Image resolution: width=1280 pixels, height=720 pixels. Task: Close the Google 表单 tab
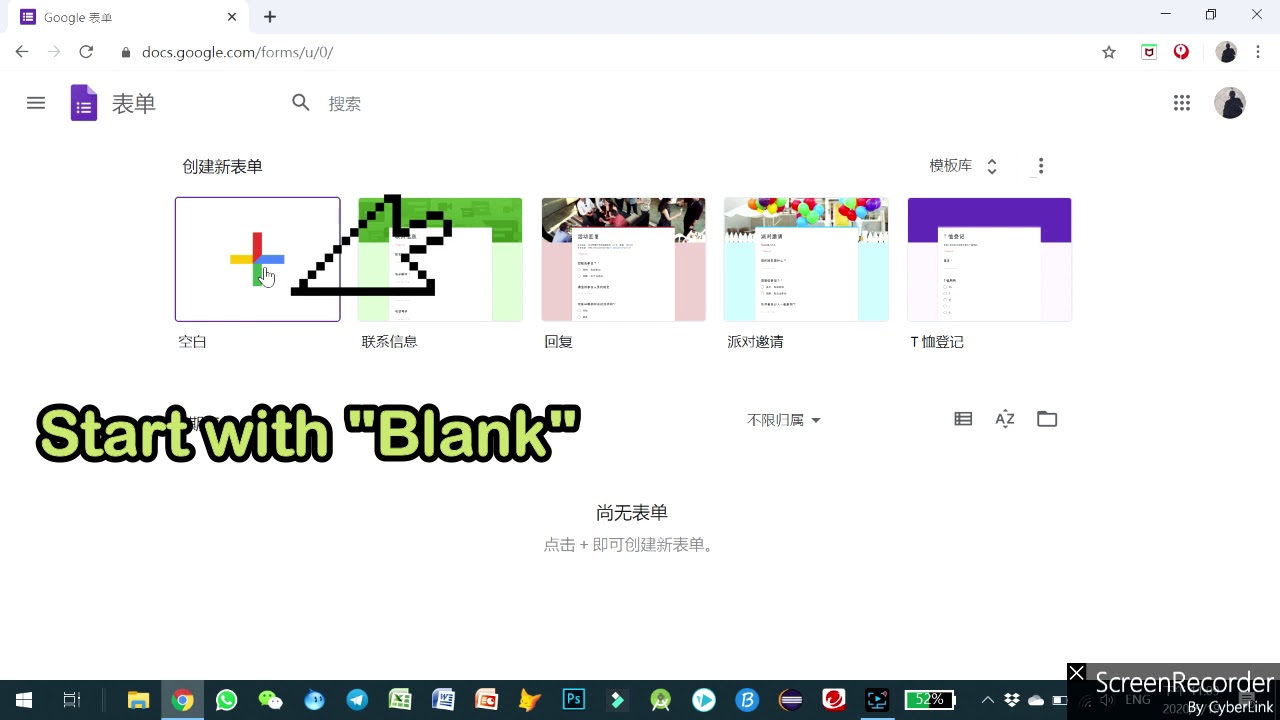pos(232,17)
